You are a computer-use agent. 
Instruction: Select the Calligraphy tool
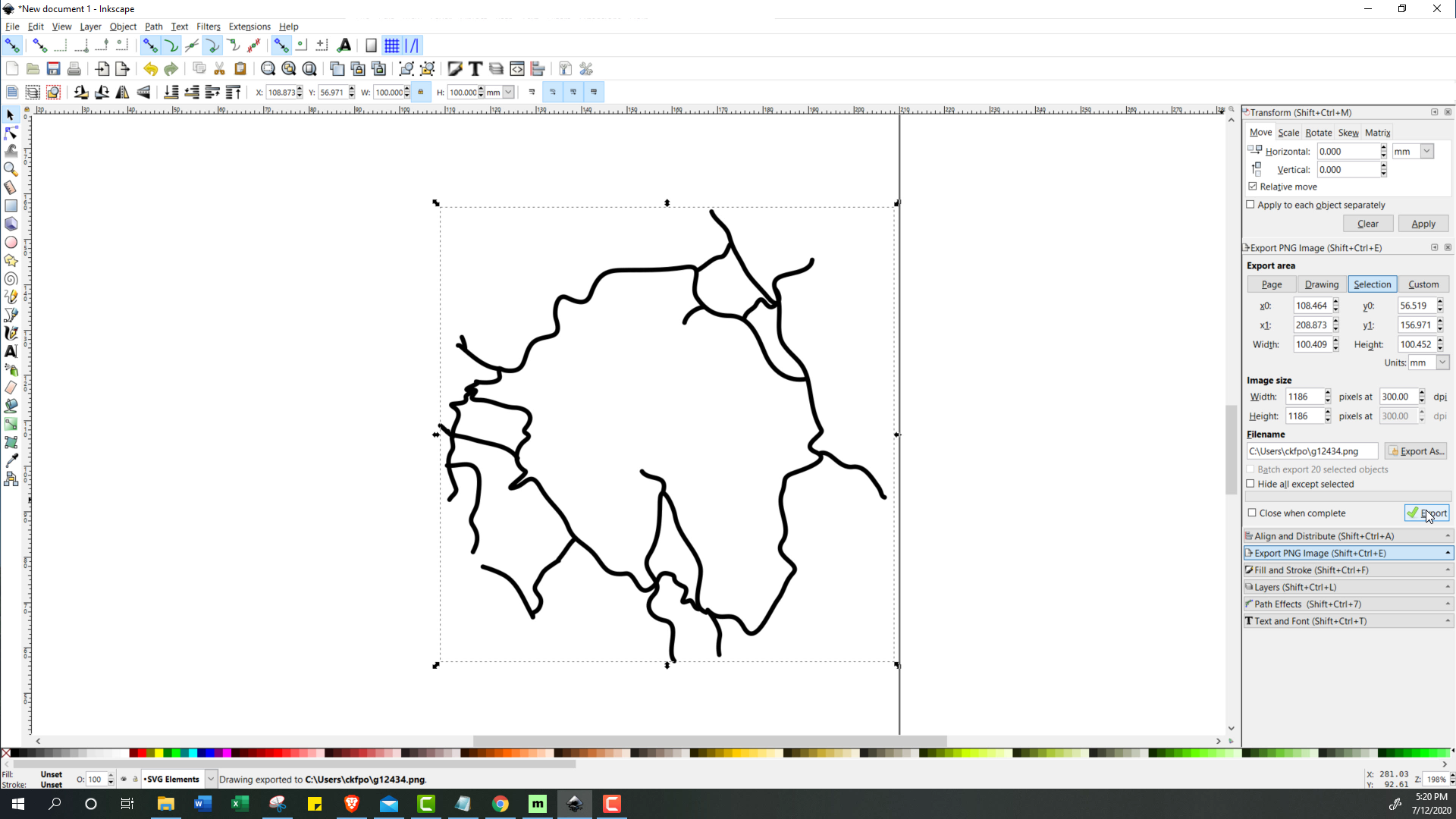[x=11, y=333]
